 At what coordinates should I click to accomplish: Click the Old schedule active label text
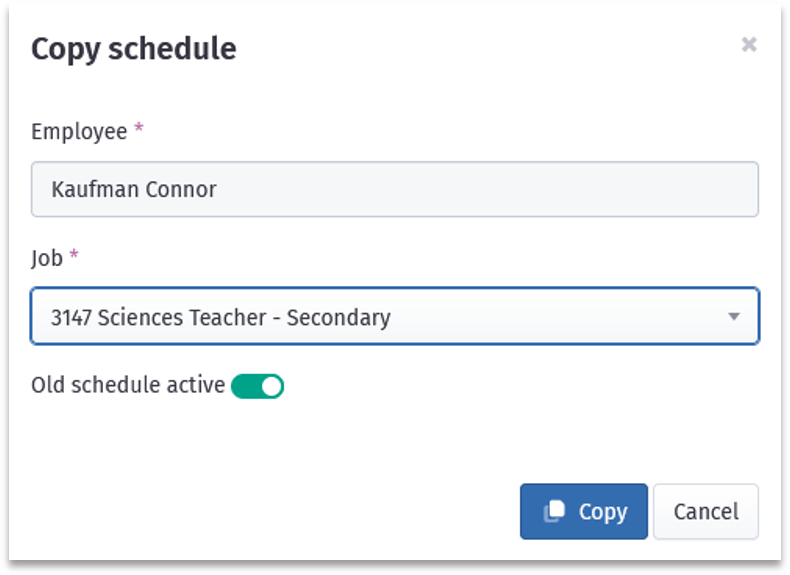pos(128,385)
